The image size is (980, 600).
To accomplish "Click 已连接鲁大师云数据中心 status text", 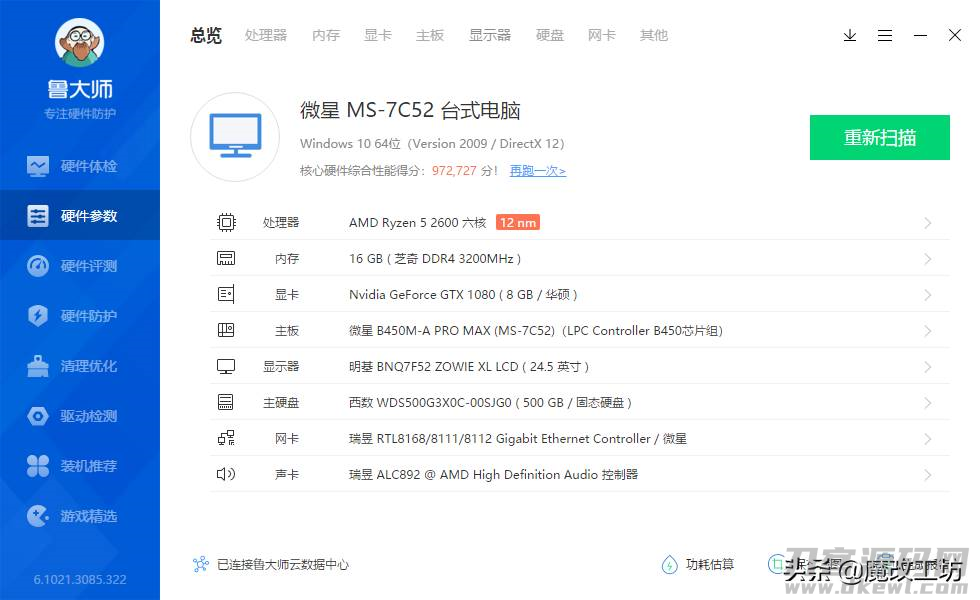I will [x=282, y=564].
